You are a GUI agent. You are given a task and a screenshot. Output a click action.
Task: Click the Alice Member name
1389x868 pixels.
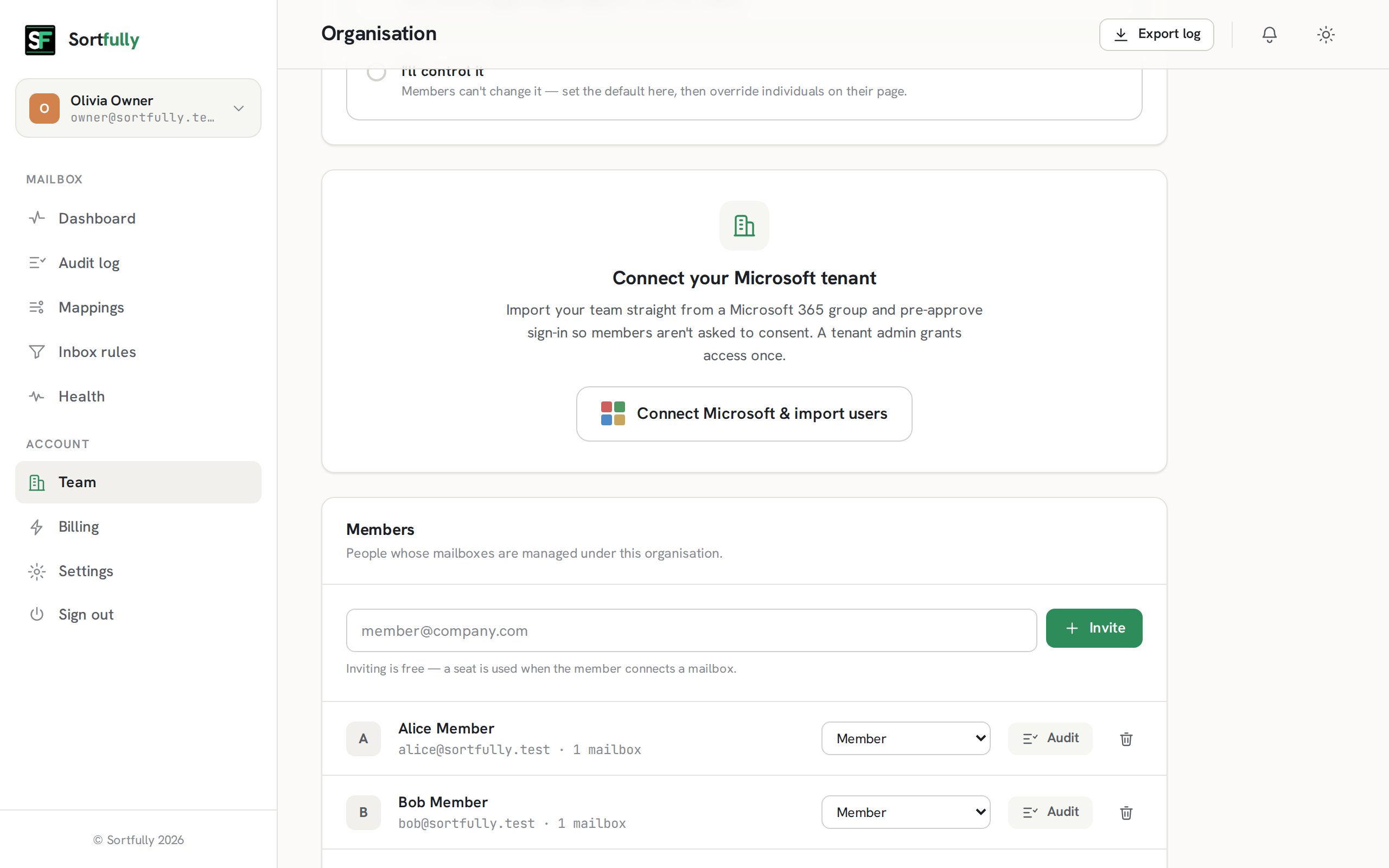[x=446, y=728]
